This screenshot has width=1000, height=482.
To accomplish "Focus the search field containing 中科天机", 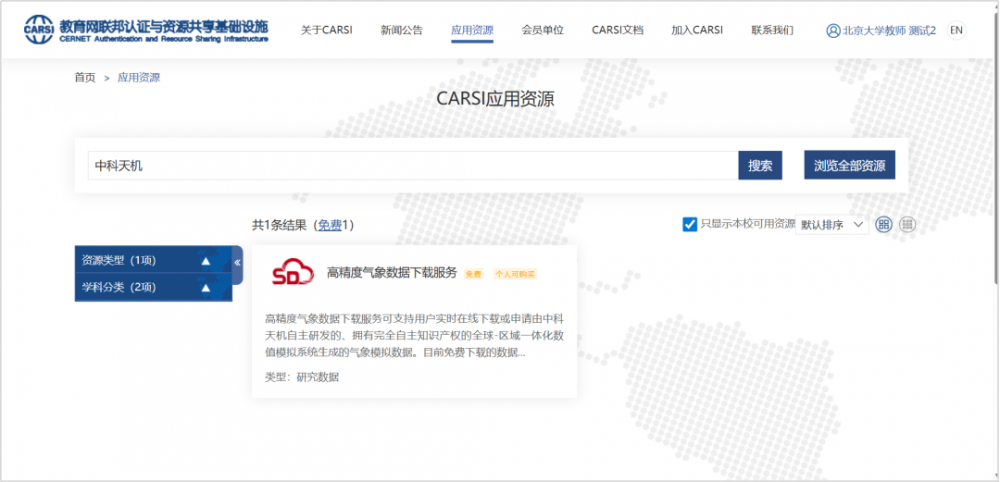I will click(x=413, y=166).
